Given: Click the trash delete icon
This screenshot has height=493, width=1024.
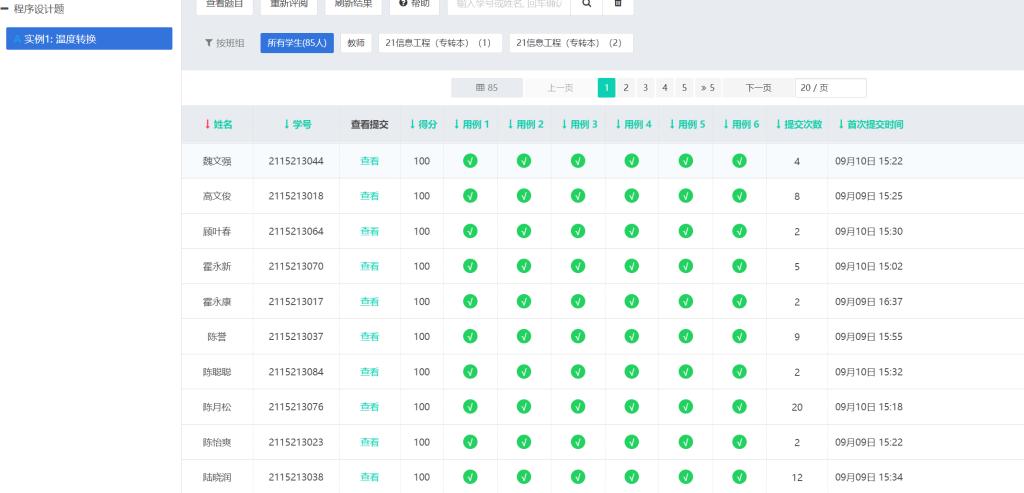Looking at the screenshot, I should pyautogui.click(x=617, y=4).
